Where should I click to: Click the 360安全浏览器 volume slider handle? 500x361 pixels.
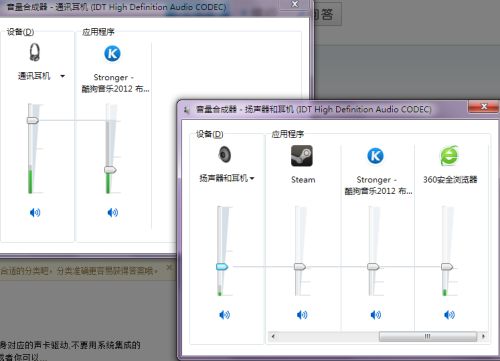coord(447,266)
